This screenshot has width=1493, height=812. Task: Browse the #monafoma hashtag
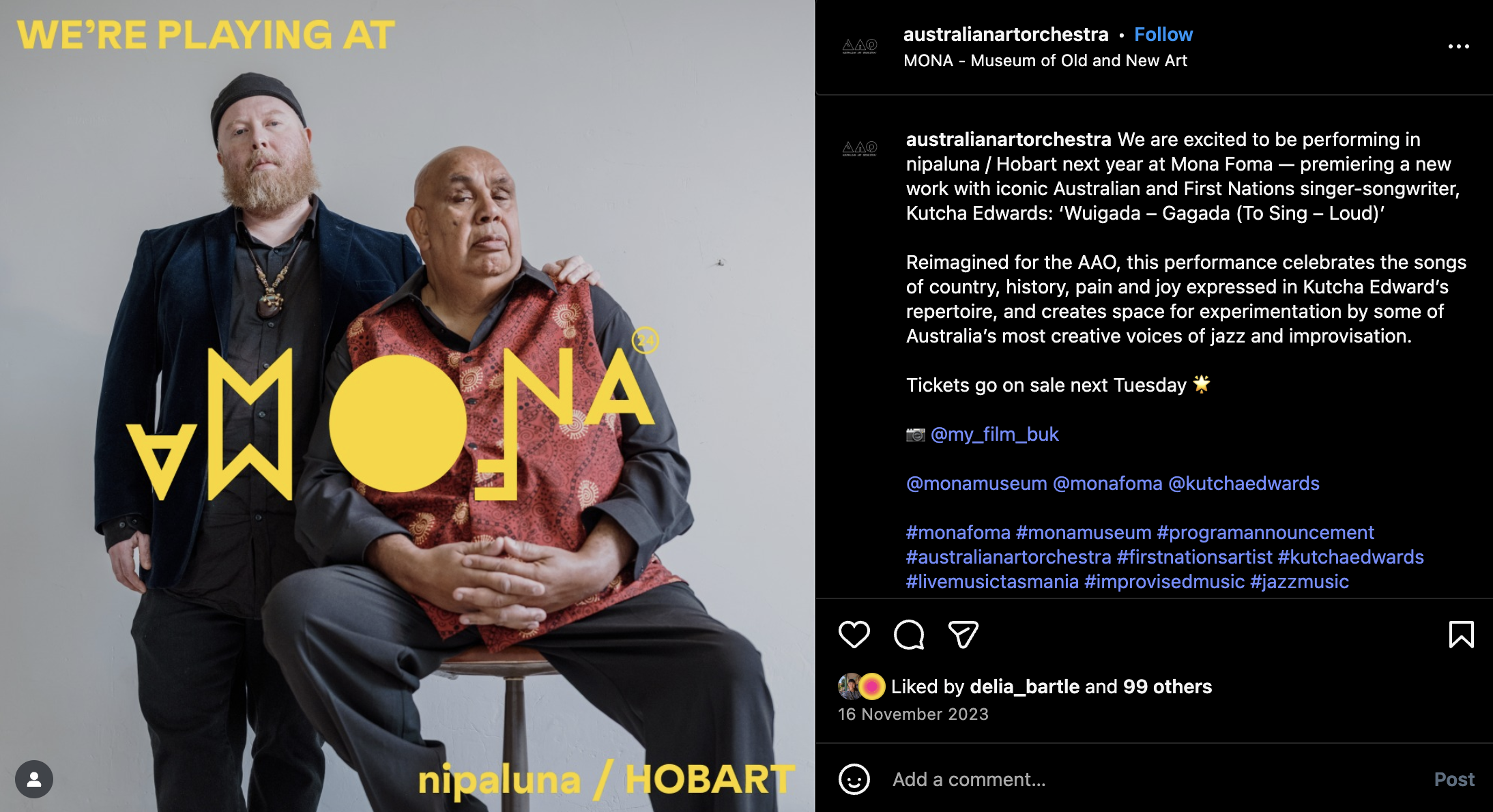958,532
